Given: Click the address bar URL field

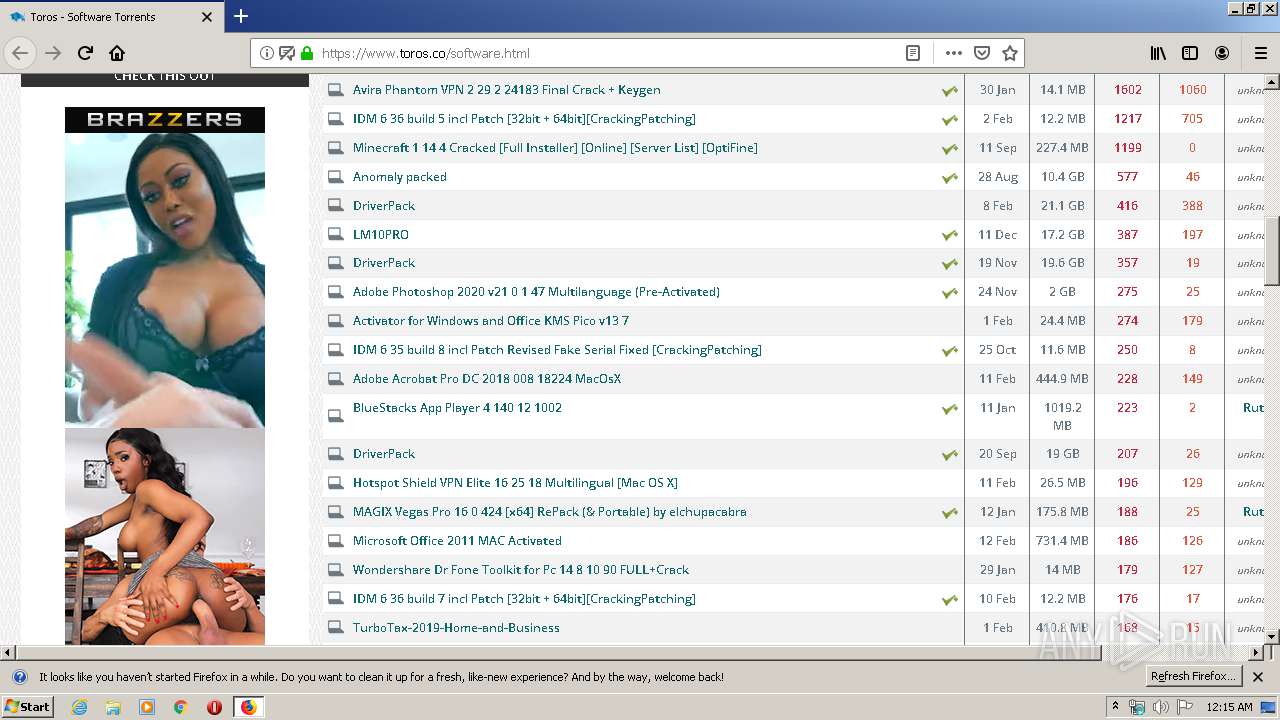Looking at the screenshot, I should click(x=610, y=53).
